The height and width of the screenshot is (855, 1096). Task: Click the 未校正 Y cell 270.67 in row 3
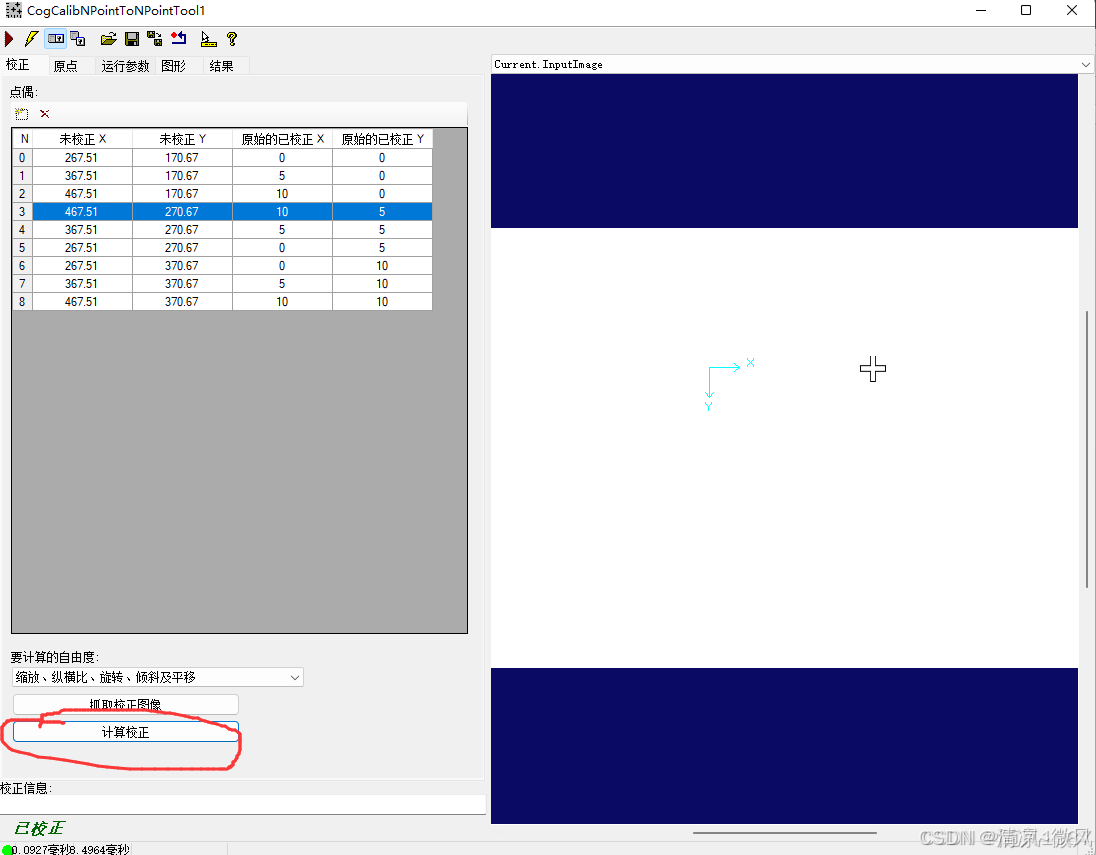[x=182, y=212]
